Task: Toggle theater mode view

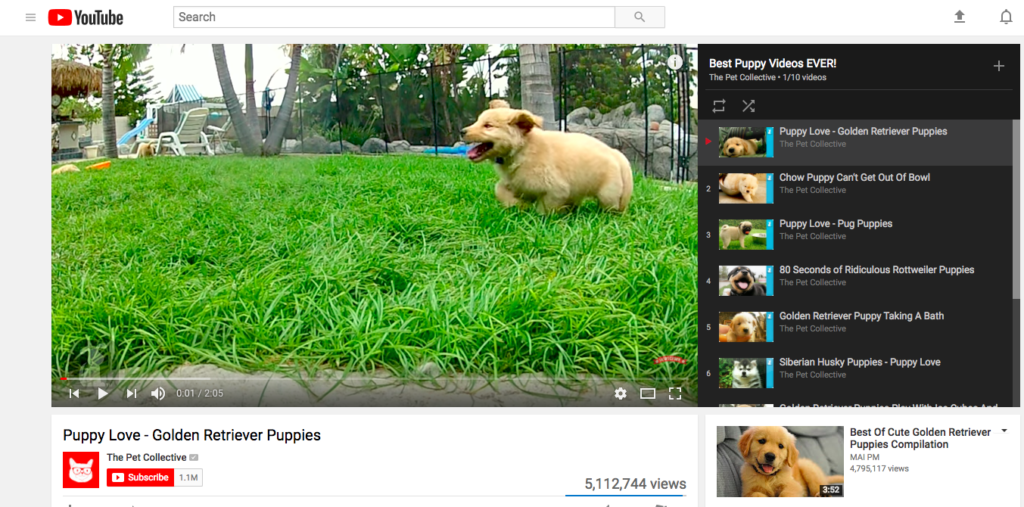Action: pyautogui.click(x=647, y=393)
